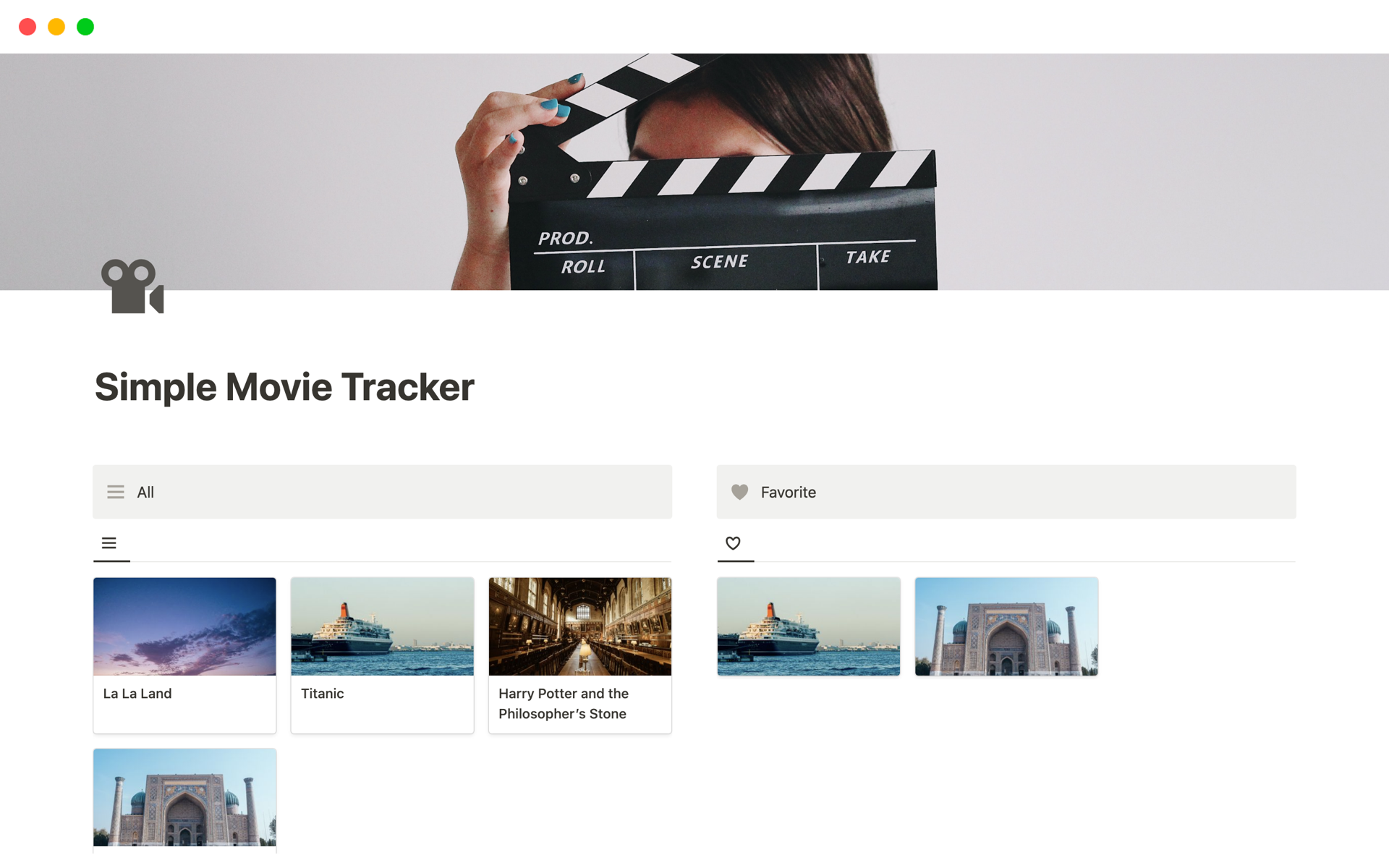Click the All heading text

click(145, 493)
